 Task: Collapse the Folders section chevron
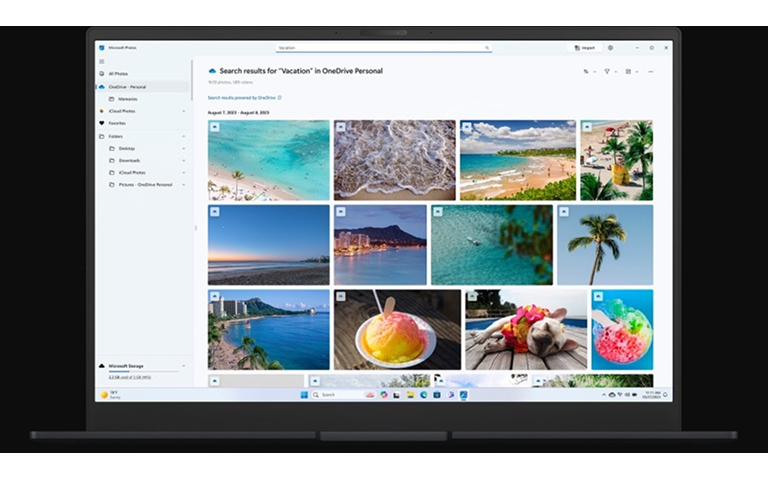point(184,136)
